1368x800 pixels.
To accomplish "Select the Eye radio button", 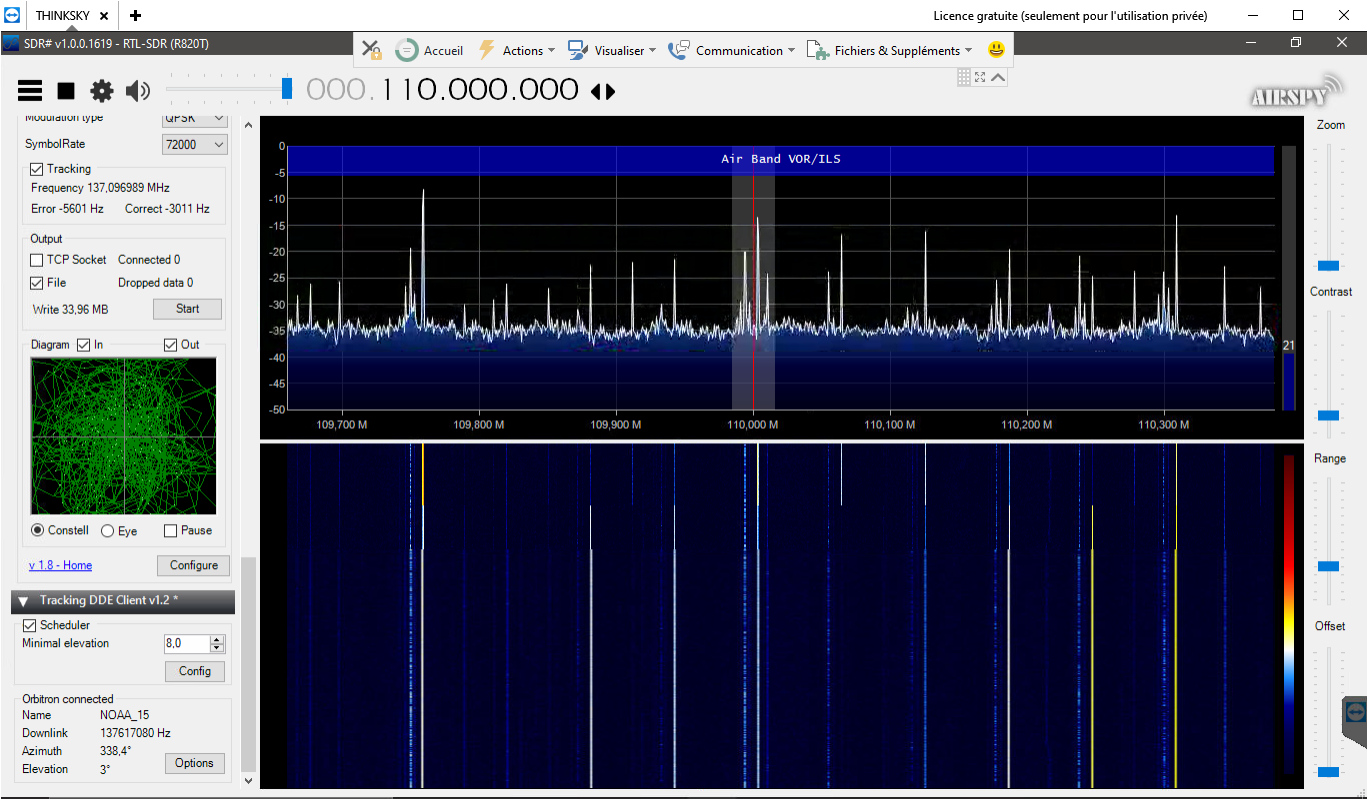I will pyautogui.click(x=108, y=531).
